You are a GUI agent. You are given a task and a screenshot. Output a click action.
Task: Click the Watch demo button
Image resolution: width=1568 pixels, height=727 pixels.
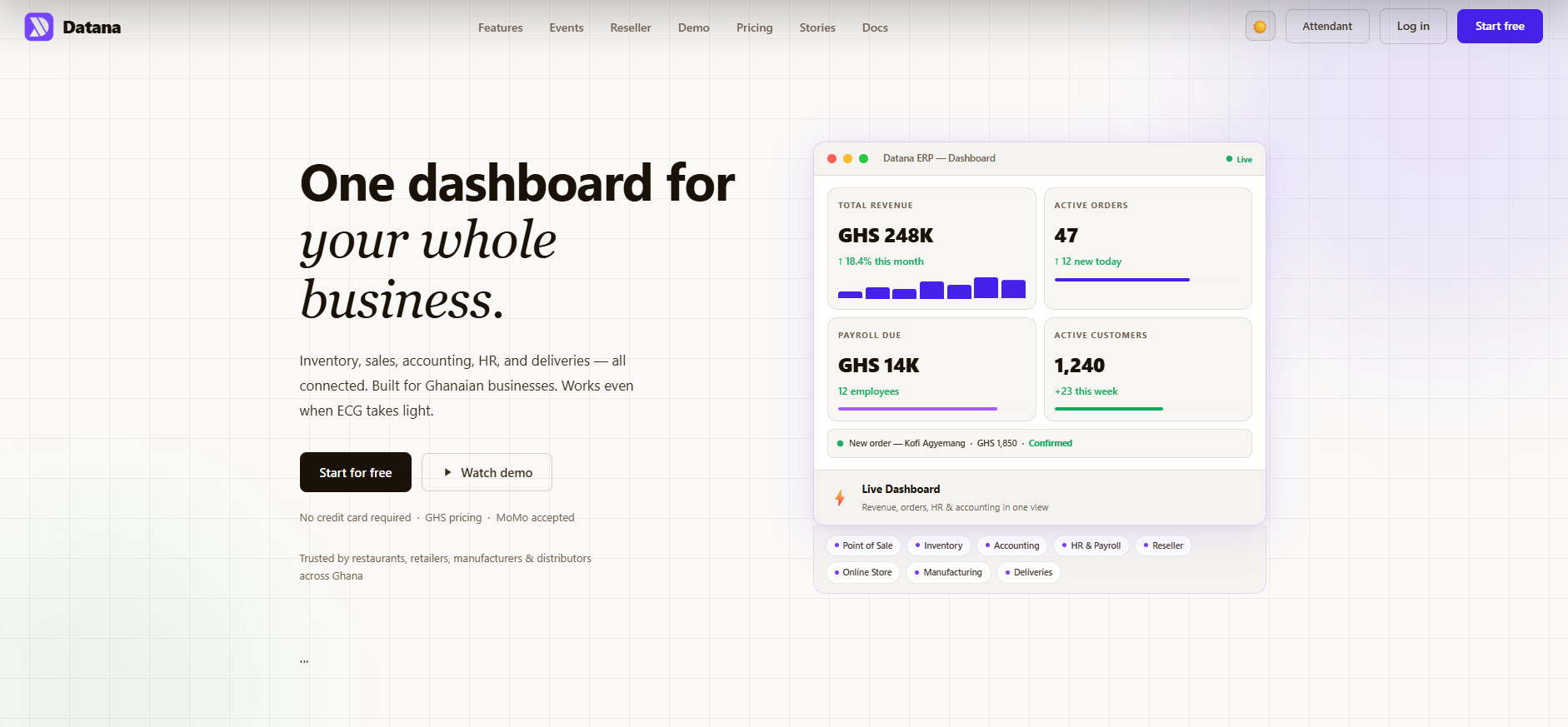[487, 472]
